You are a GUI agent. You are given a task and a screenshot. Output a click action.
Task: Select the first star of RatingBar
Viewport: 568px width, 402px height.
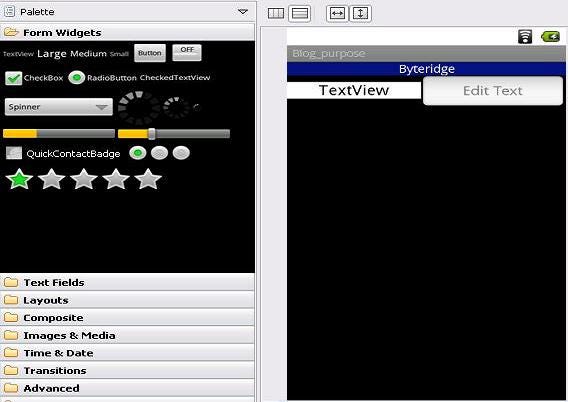point(19,179)
